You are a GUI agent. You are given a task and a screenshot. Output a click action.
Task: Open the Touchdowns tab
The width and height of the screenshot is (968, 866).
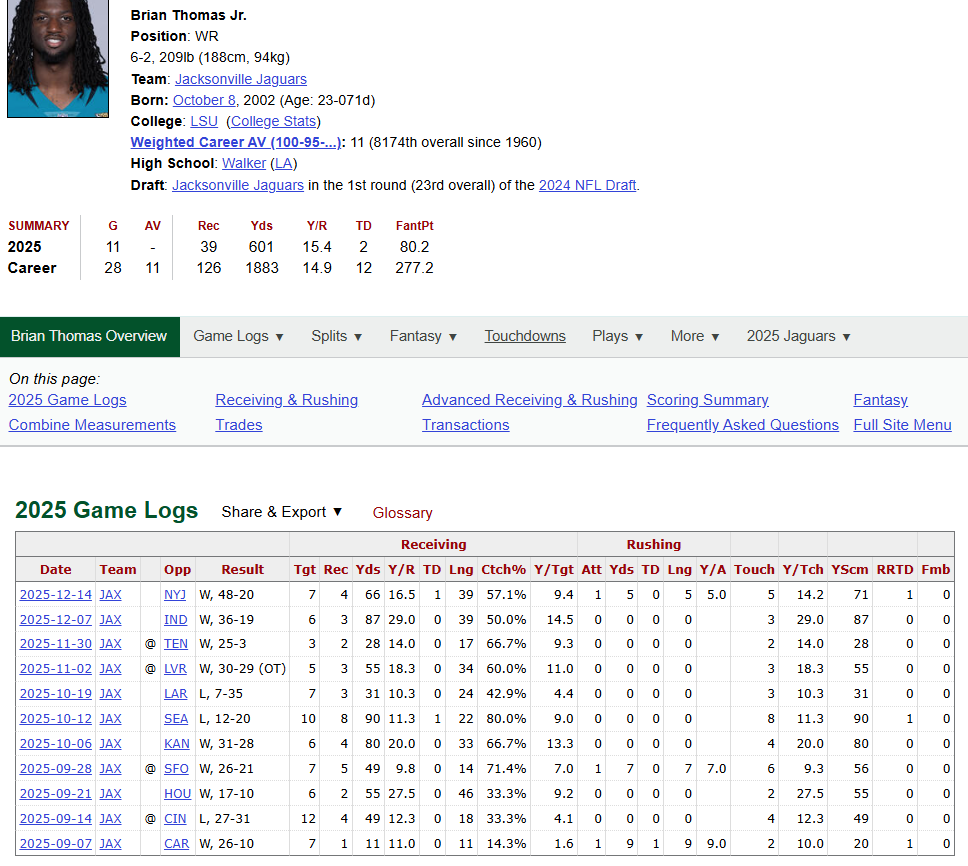525,336
